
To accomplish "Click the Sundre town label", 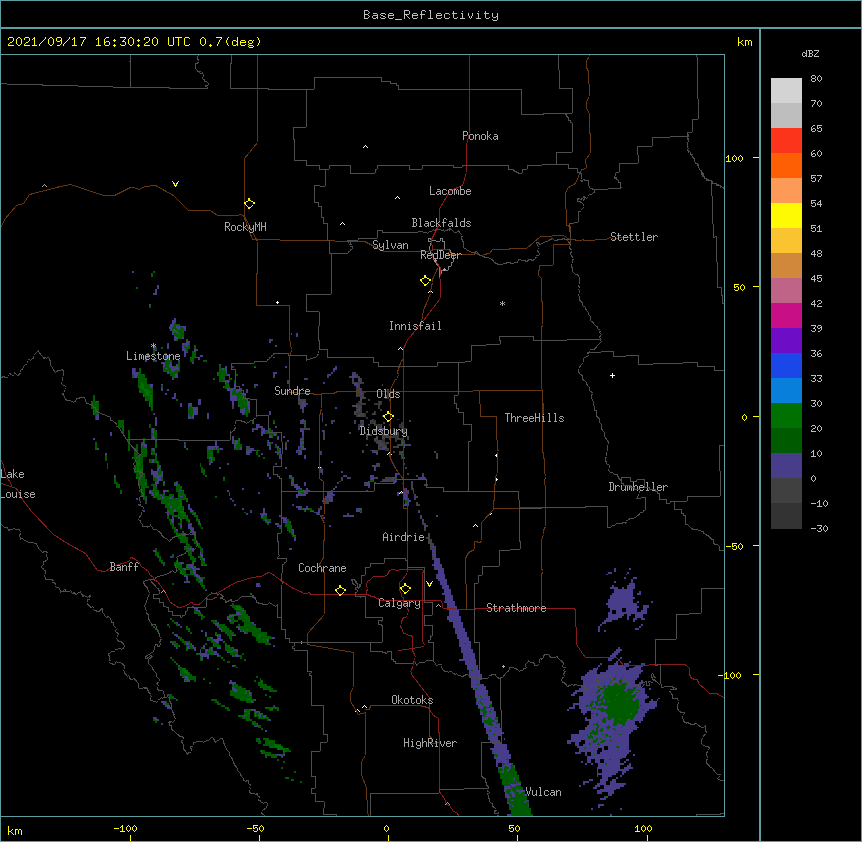I will coord(292,391).
